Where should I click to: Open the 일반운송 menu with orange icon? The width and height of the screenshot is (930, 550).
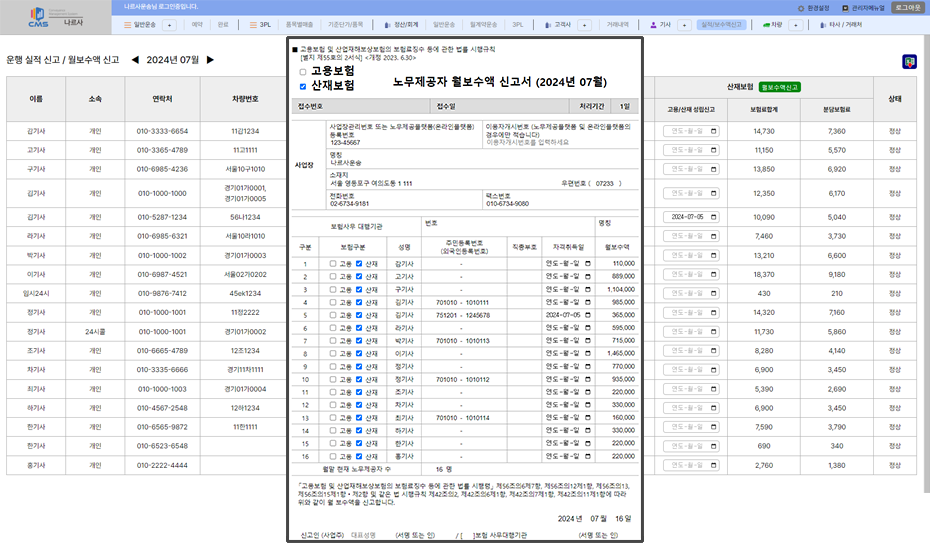pos(140,25)
